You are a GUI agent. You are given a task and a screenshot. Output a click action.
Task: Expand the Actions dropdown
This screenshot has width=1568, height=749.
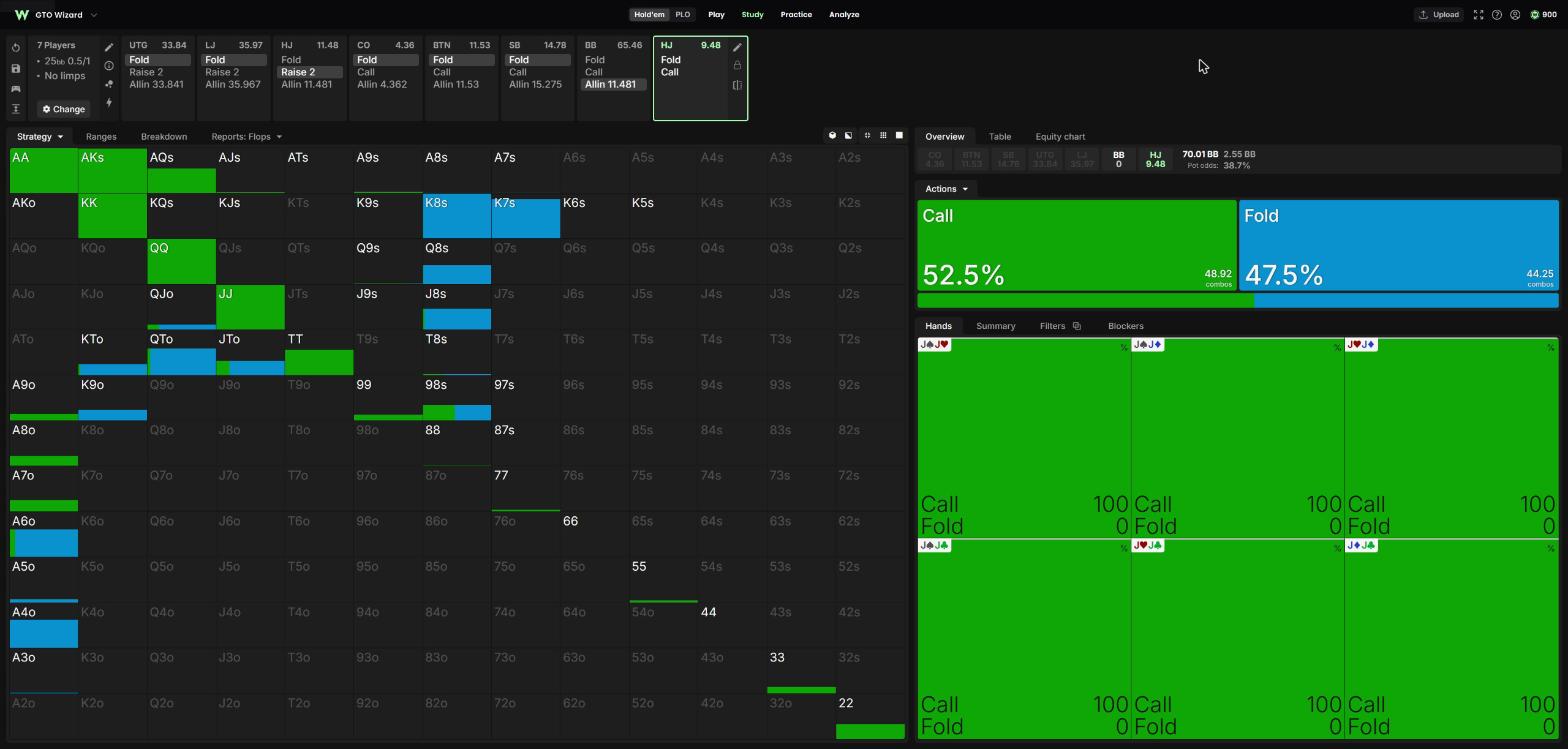tap(946, 189)
